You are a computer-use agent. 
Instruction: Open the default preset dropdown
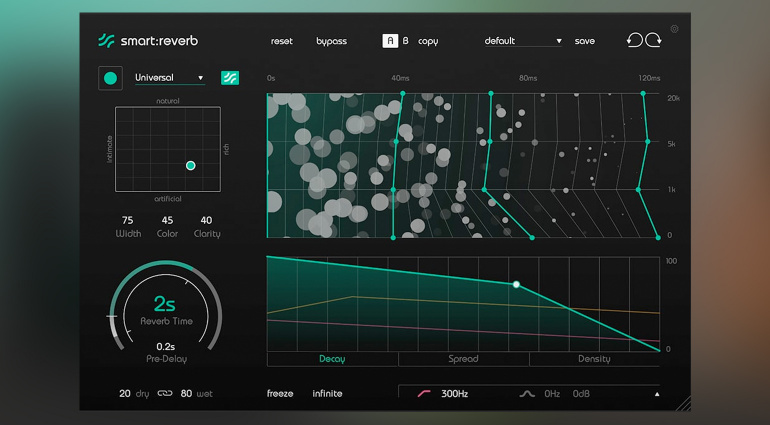pos(523,41)
